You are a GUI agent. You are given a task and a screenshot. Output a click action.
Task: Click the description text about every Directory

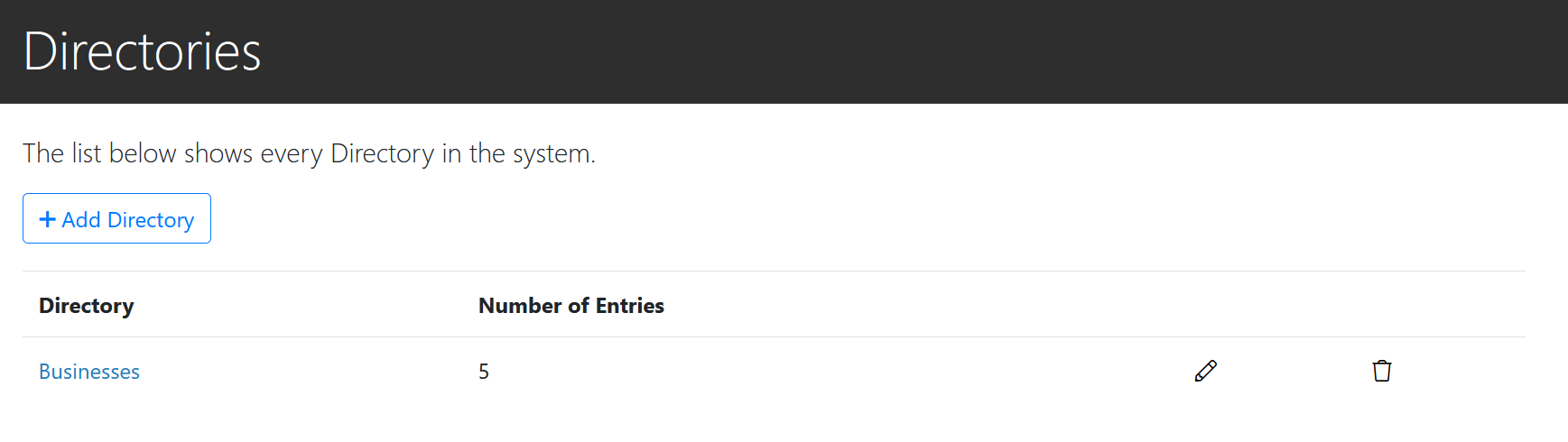309,153
